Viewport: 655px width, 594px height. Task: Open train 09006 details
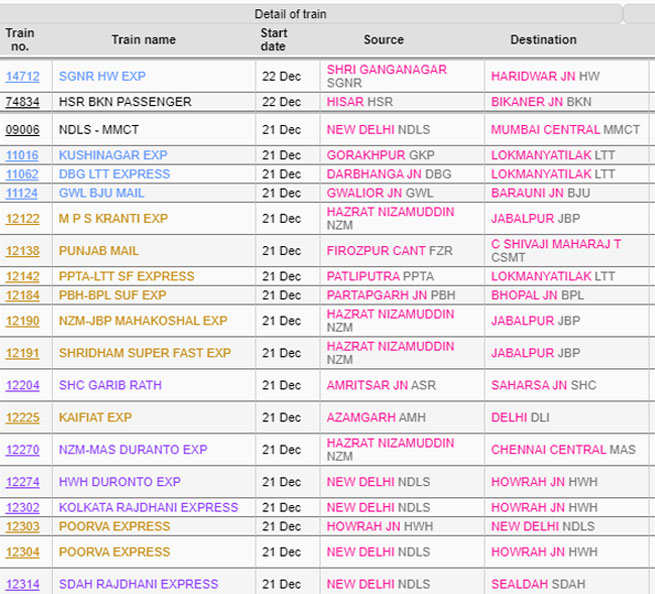pos(22,130)
